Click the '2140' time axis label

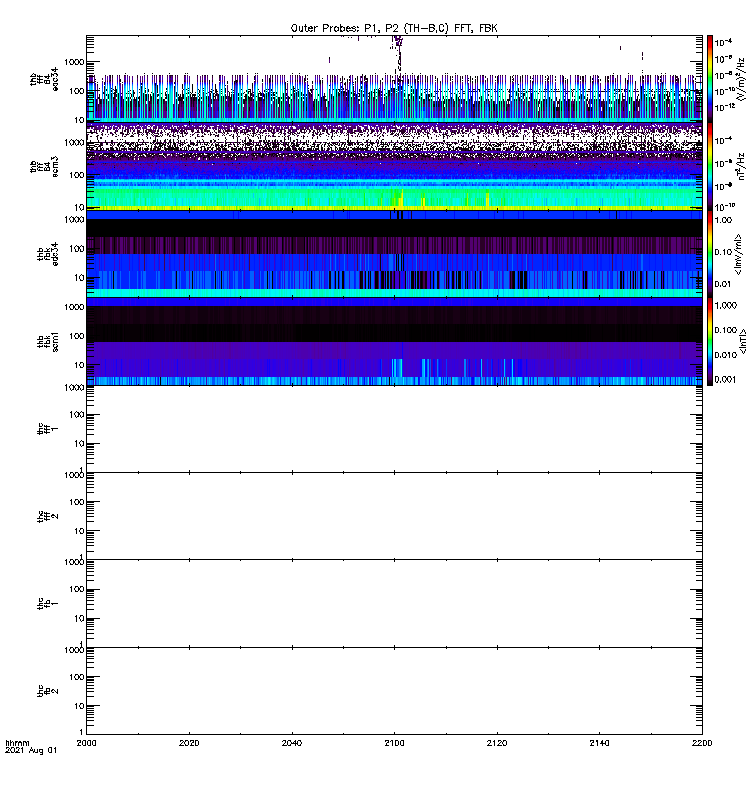tap(599, 743)
